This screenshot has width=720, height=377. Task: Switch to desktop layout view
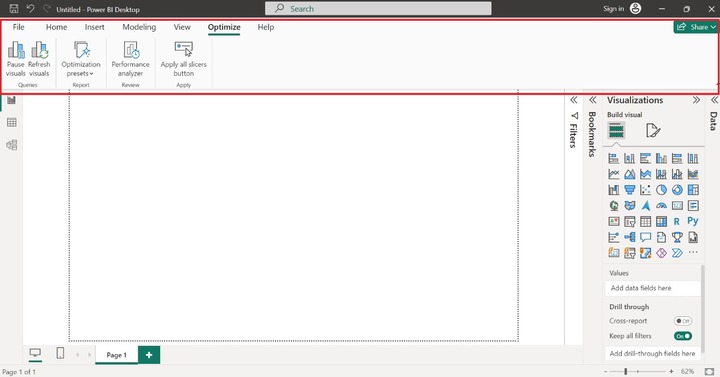(35, 353)
